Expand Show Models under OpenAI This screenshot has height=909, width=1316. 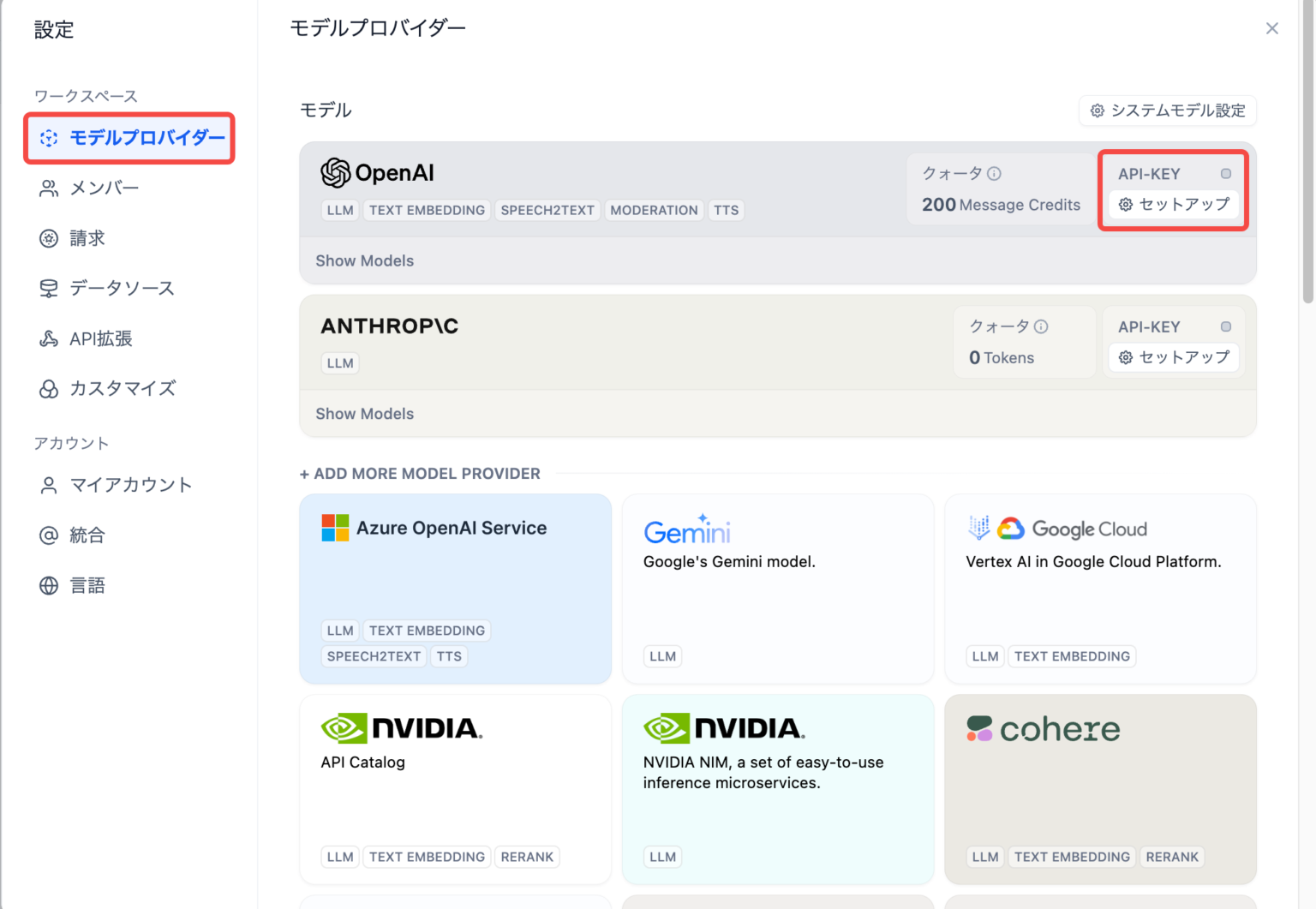[x=364, y=260]
